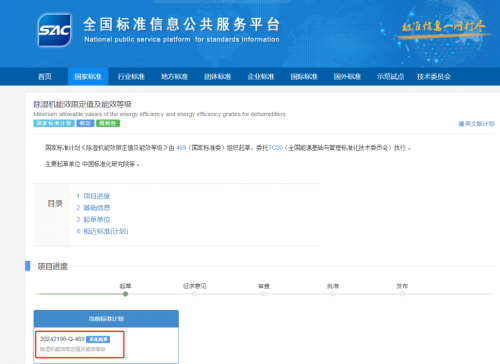
Task: Jump to 项目进度 in contents
Action: tap(93, 196)
